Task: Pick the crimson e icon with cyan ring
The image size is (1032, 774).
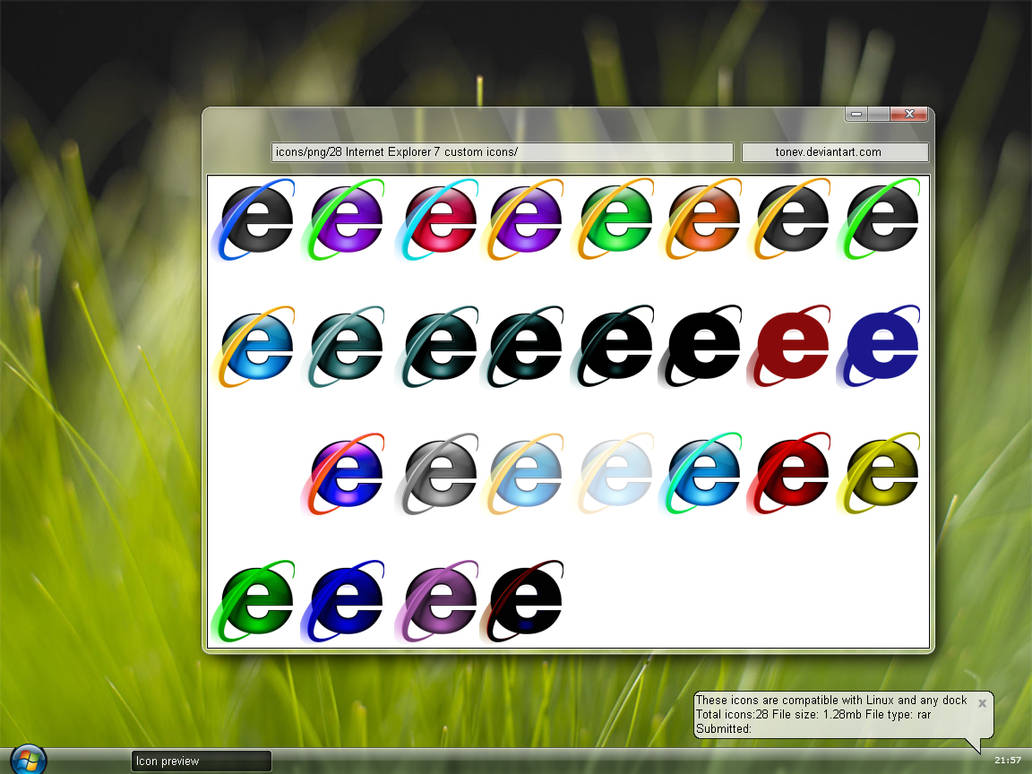Action: [x=438, y=219]
